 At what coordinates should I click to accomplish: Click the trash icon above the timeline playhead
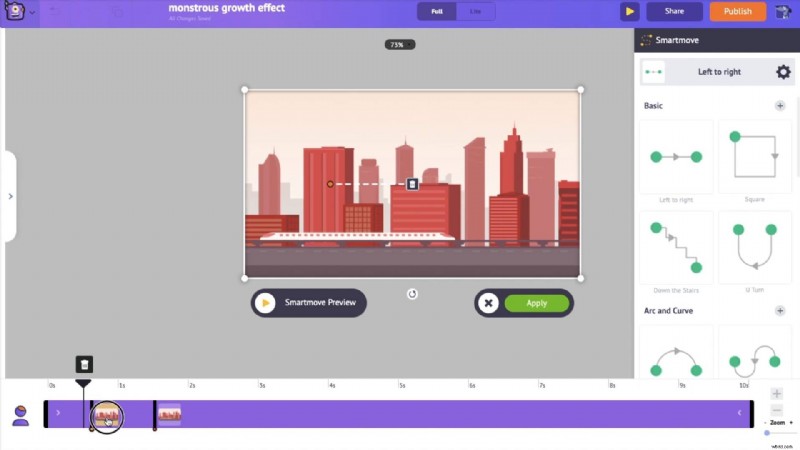tap(84, 364)
